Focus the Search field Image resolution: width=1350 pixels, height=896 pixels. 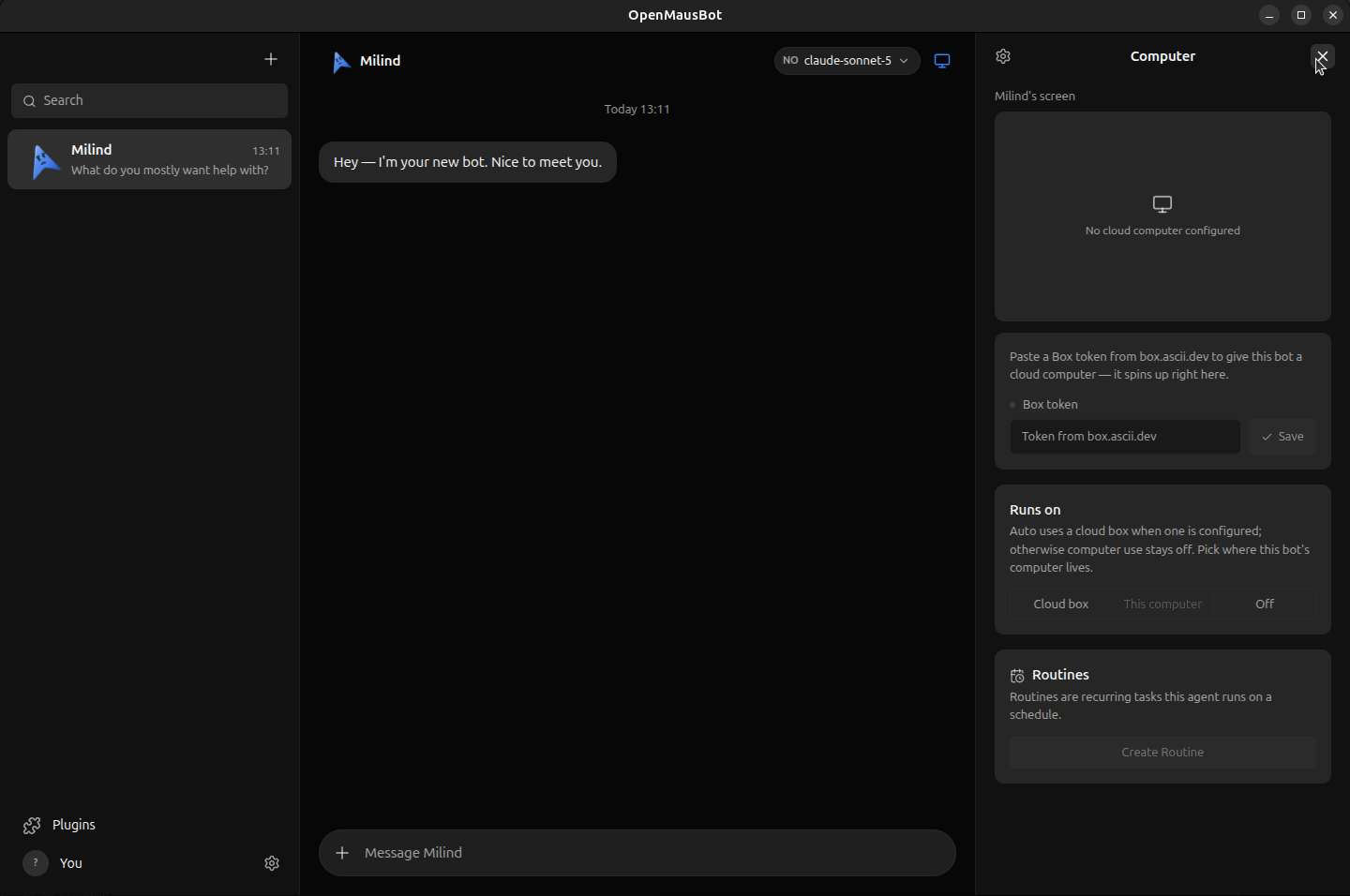[x=150, y=101]
